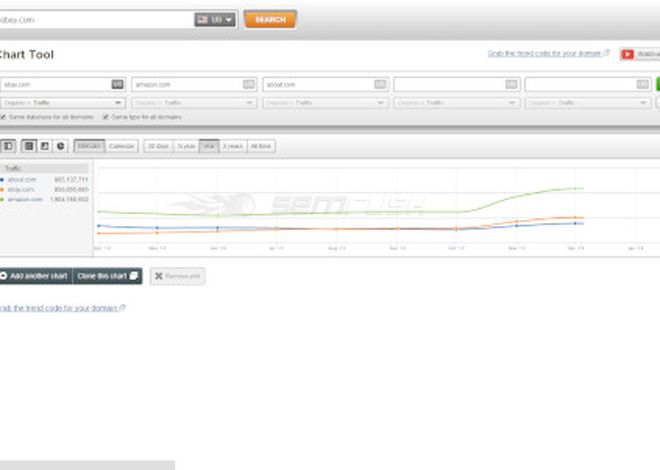Select the ½ year range

point(186,146)
